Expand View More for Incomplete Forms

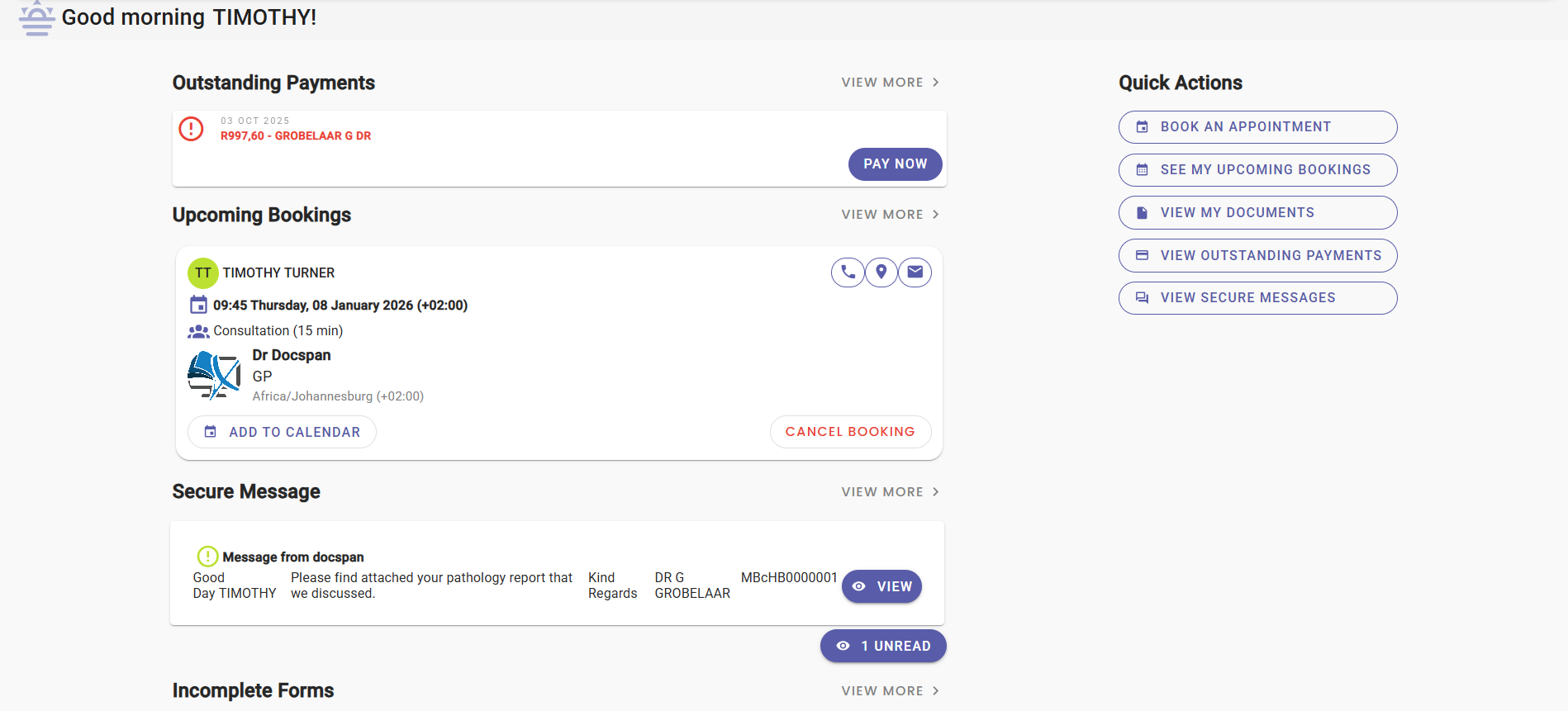click(x=890, y=691)
